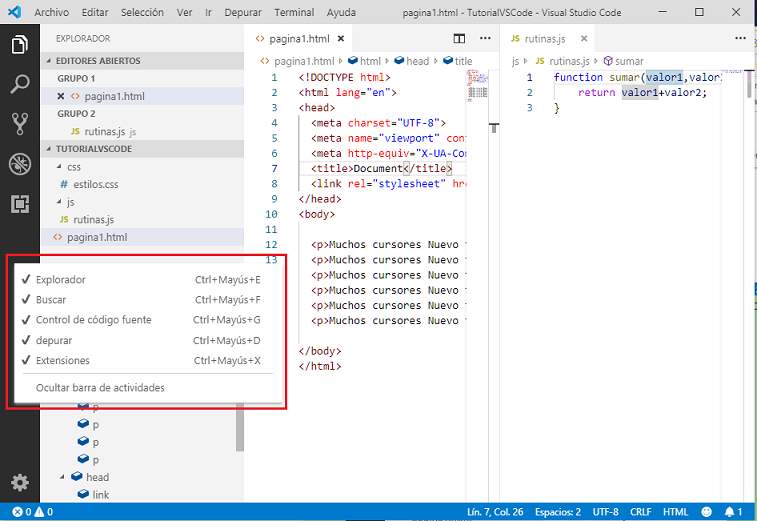Click the feedback smiley icon
This screenshot has height=521, width=757.
pos(706,512)
